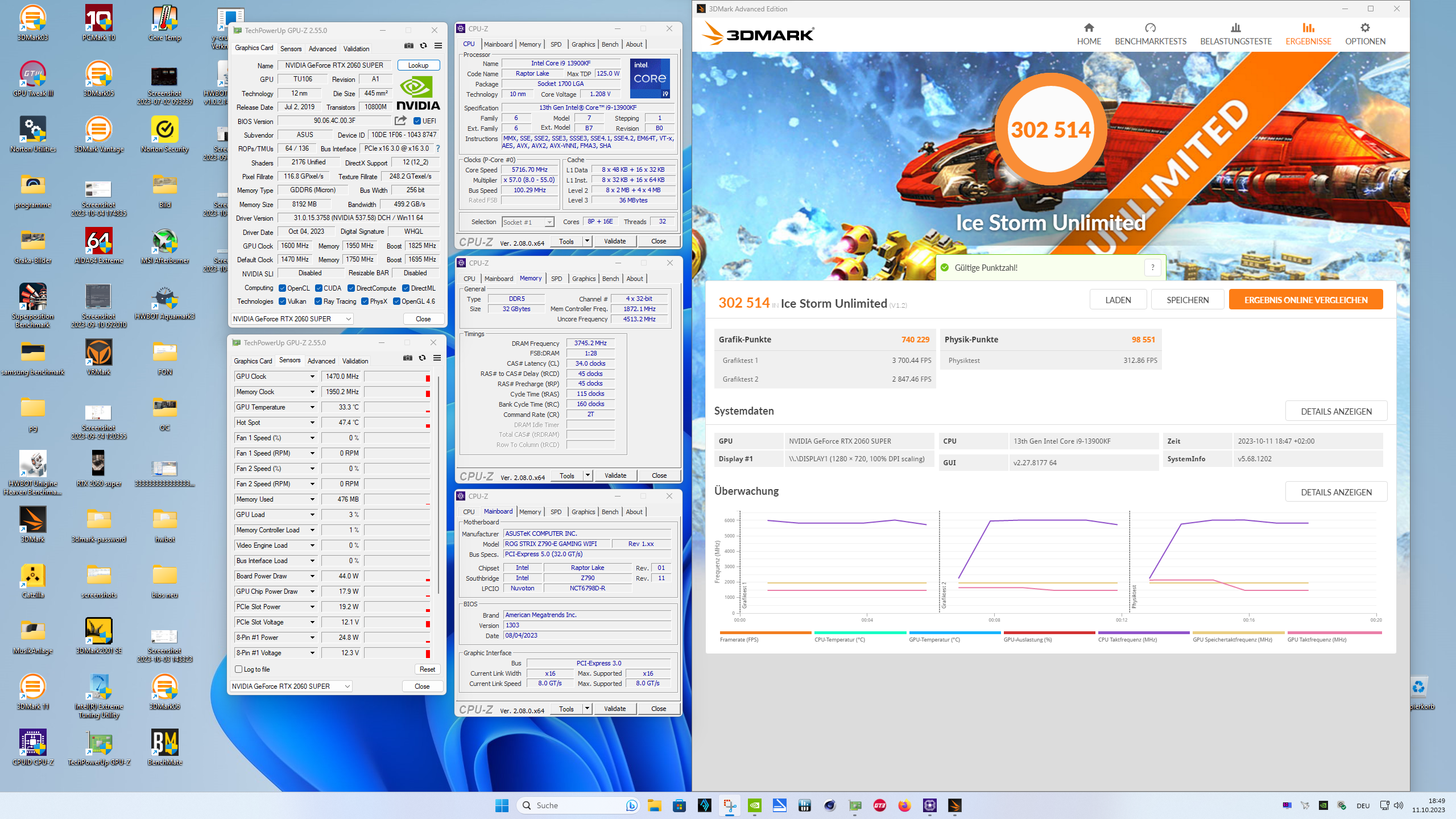The height and width of the screenshot is (819, 1456).
Task: Open BELASTUNGSTESTE section in 3DMark
Action: tap(1235, 34)
